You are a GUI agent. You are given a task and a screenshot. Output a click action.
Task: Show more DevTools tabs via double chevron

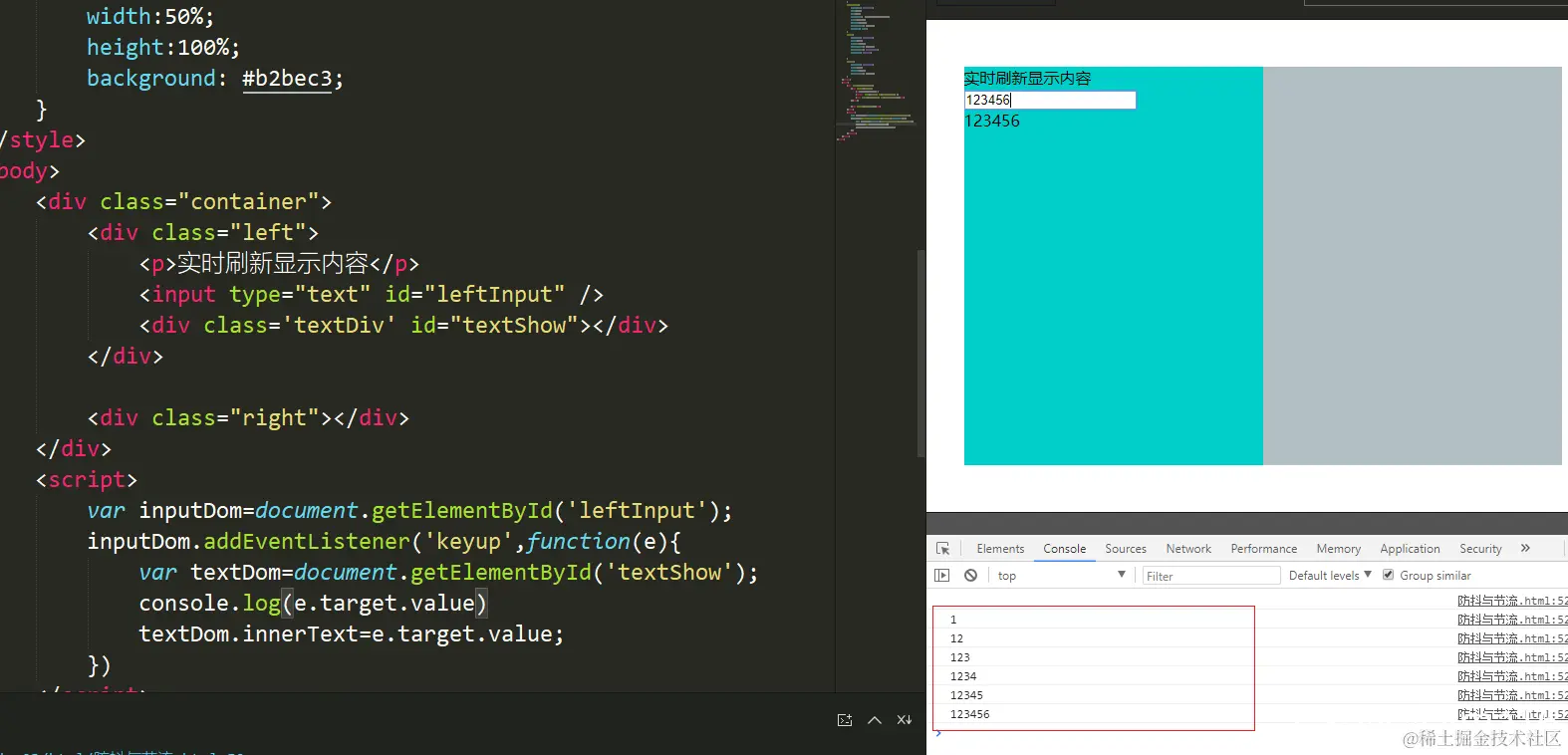pyautogui.click(x=1525, y=549)
